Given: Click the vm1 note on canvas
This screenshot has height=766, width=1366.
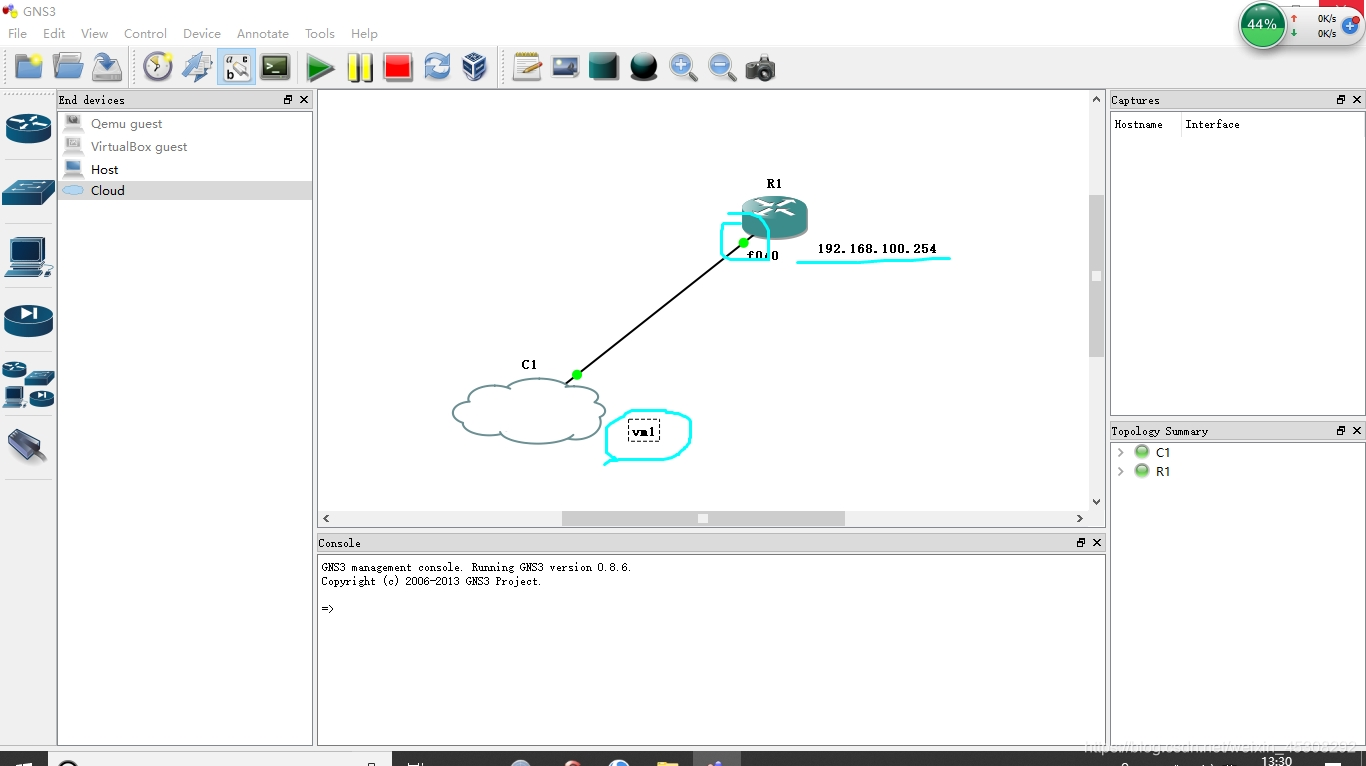Looking at the screenshot, I should (644, 432).
